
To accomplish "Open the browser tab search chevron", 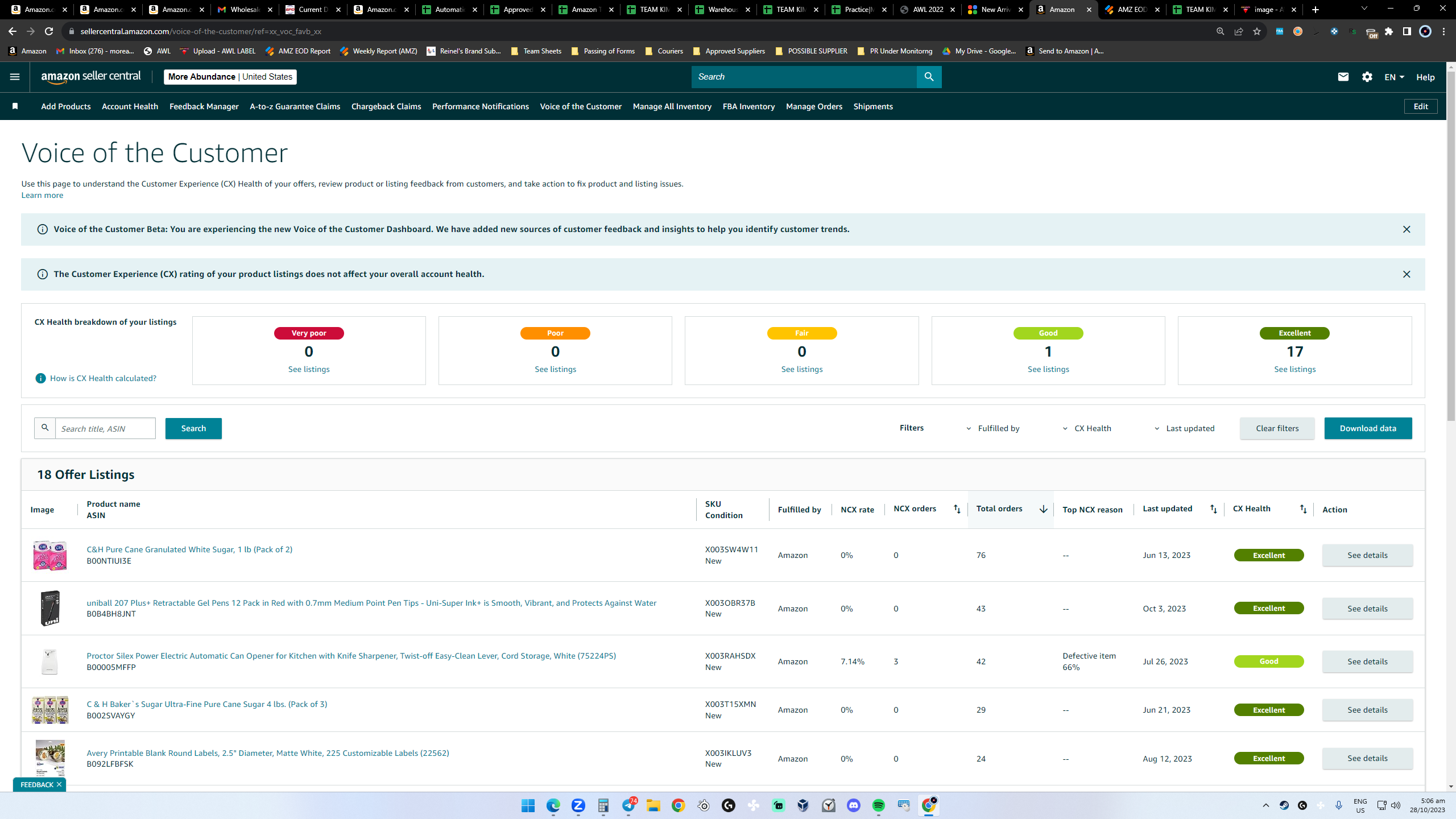I will pos(1364,9).
